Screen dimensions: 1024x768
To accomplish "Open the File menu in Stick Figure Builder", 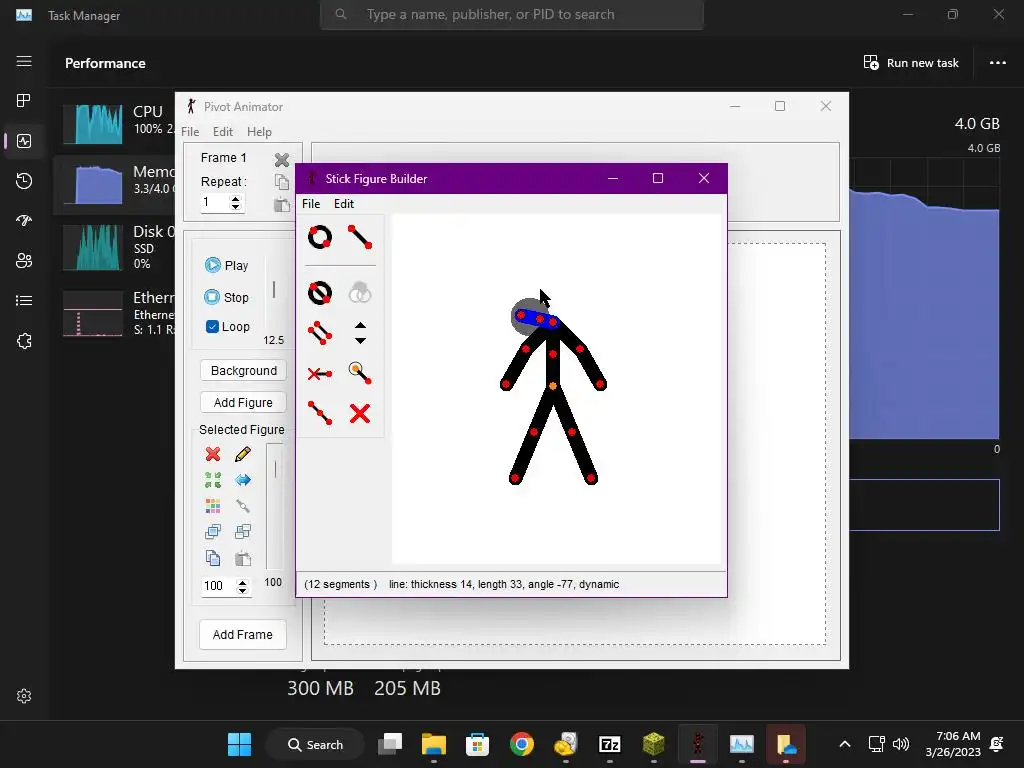I will pos(311,204).
